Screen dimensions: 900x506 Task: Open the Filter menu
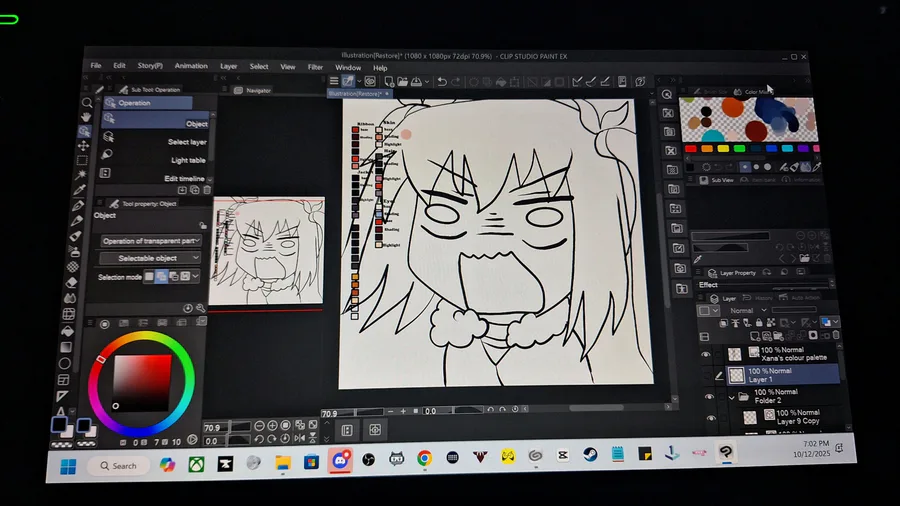(315, 67)
